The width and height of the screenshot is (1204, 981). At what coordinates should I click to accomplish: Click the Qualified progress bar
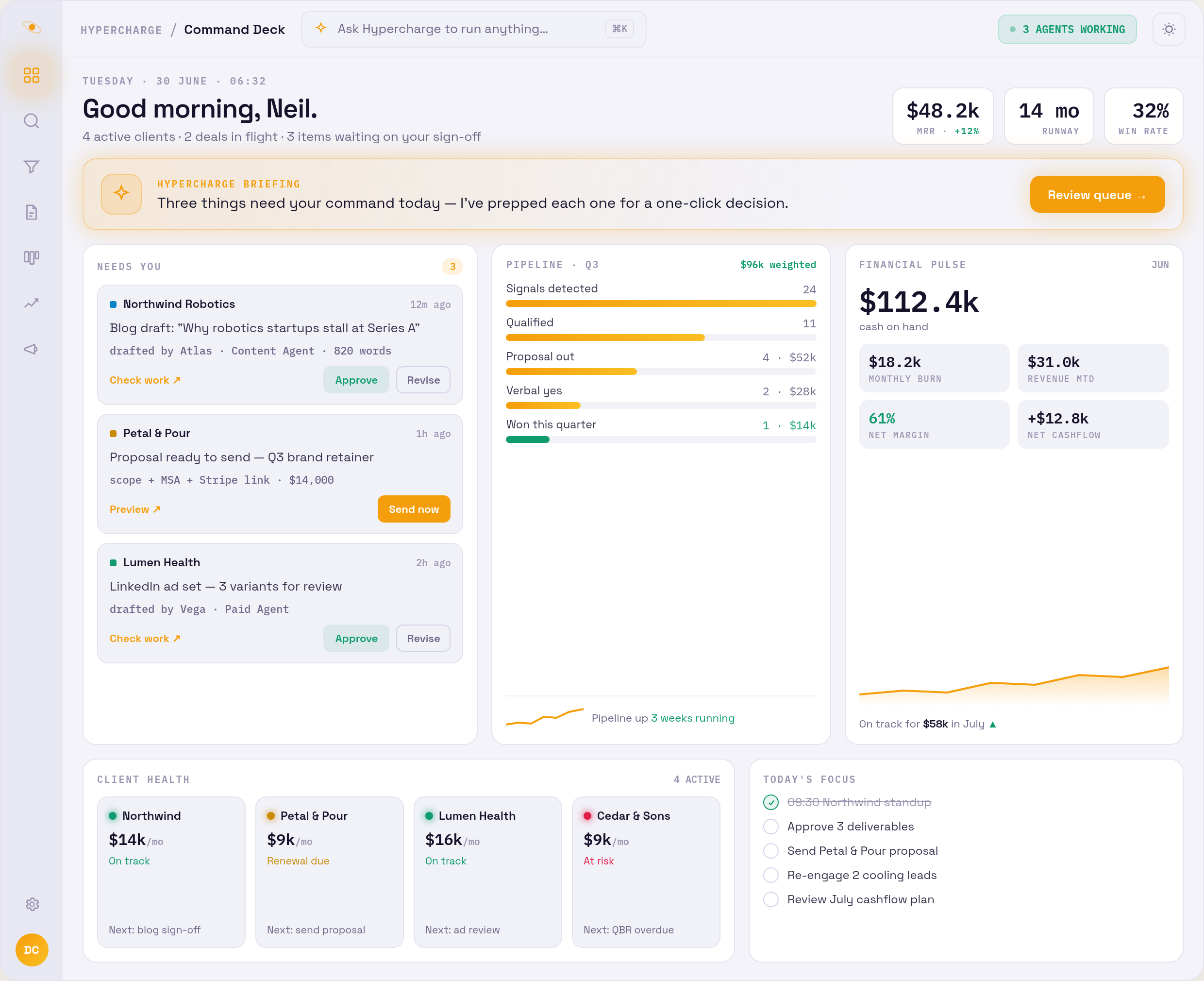pos(661,338)
